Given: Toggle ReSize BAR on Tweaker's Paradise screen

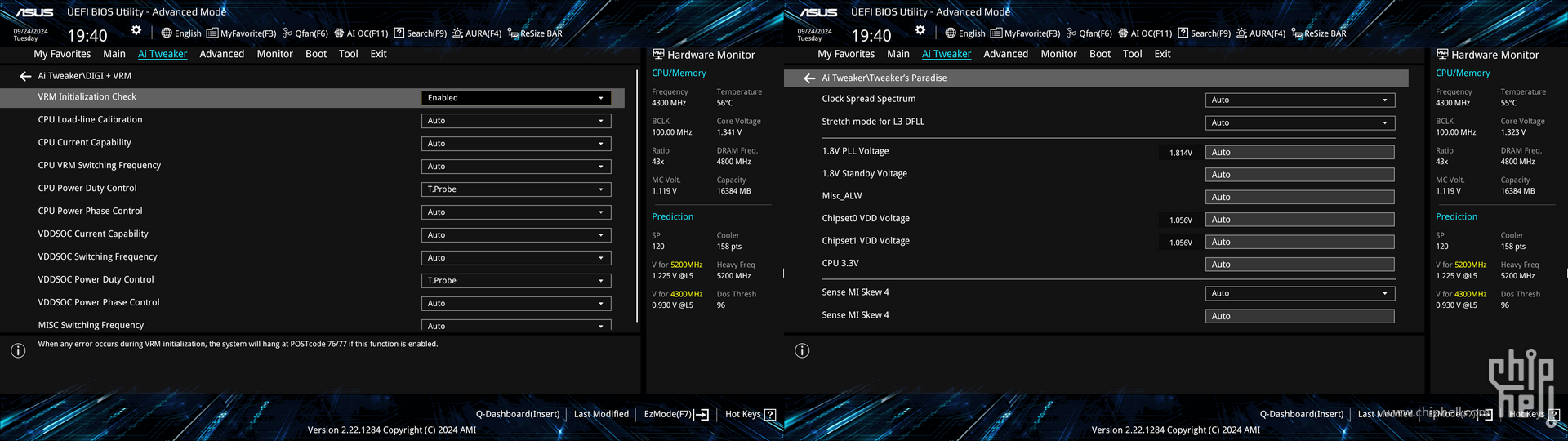Looking at the screenshot, I should [1319, 33].
